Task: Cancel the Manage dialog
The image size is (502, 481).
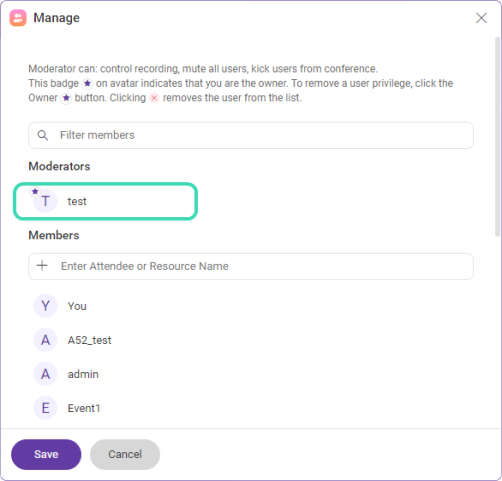Action: (x=125, y=454)
